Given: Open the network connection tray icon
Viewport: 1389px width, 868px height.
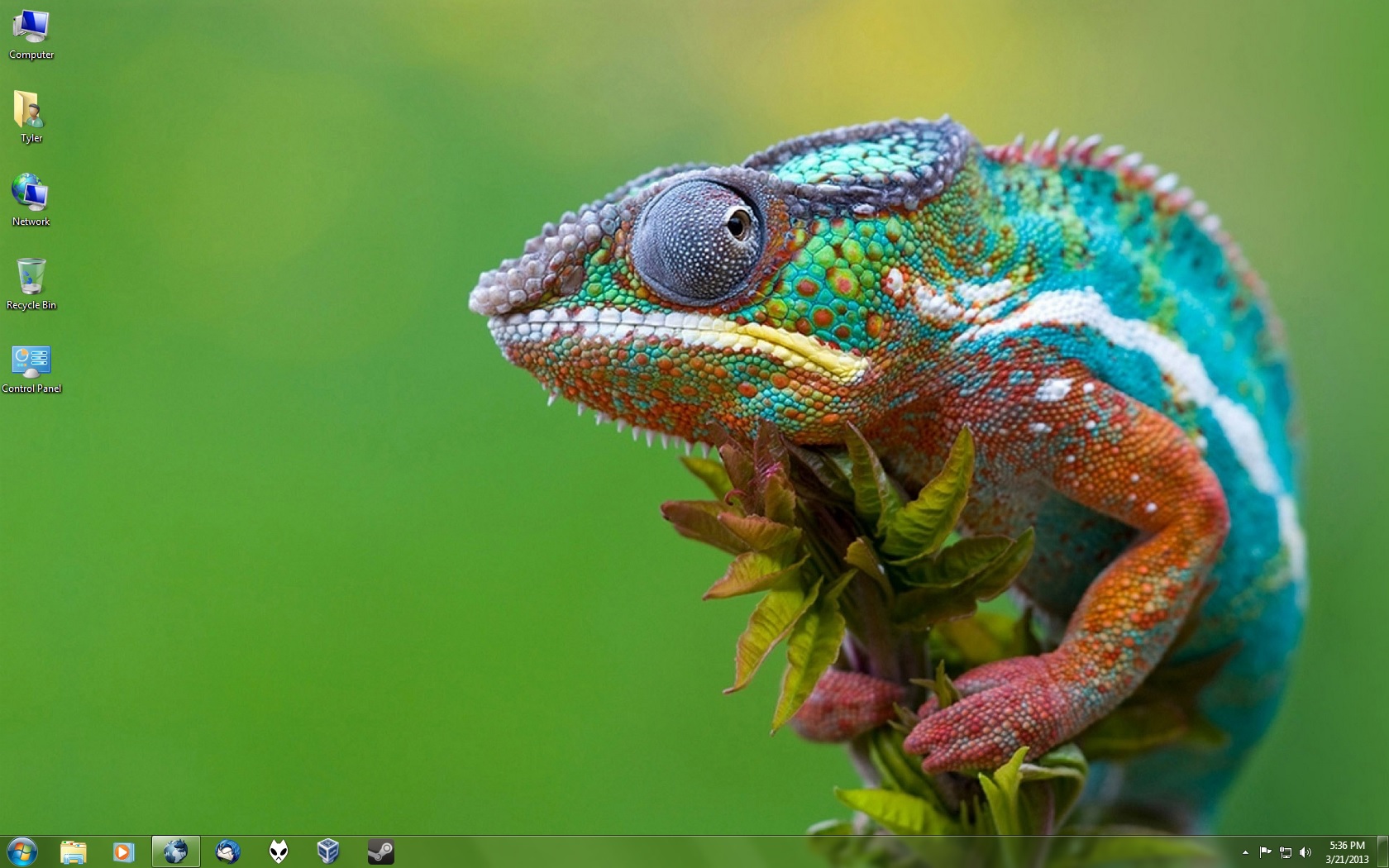Looking at the screenshot, I should coord(1286,852).
